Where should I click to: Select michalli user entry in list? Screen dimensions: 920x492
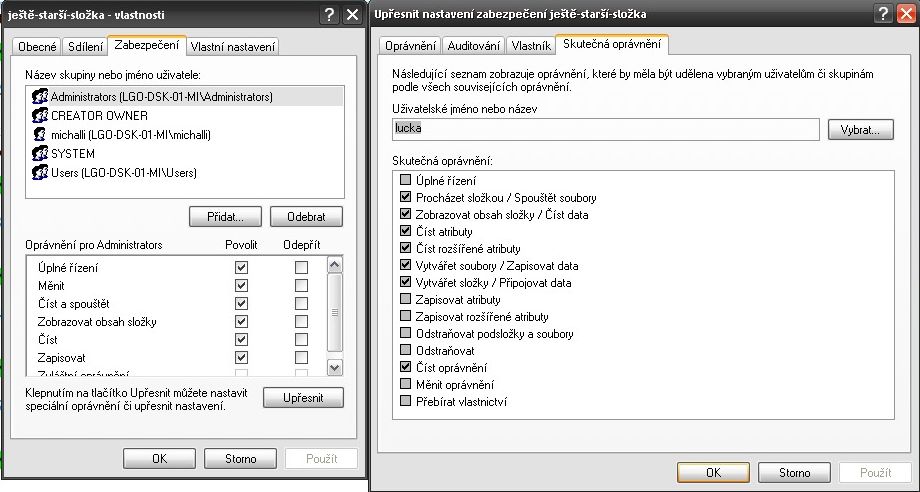click(x=185, y=134)
